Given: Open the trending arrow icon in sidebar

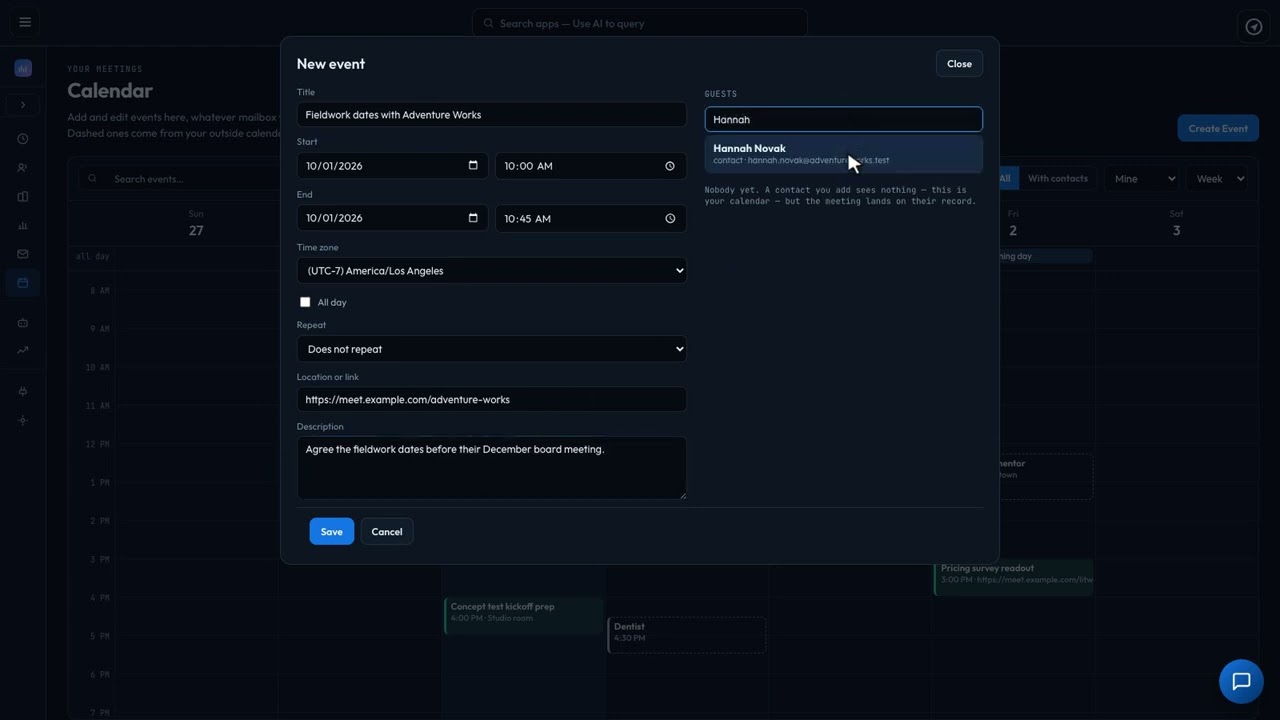Looking at the screenshot, I should tap(23, 350).
